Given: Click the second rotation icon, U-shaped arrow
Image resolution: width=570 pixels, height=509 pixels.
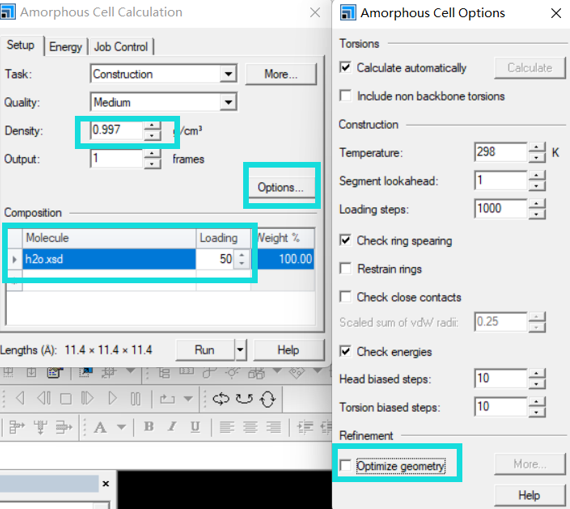Looking at the screenshot, I should [244, 399].
